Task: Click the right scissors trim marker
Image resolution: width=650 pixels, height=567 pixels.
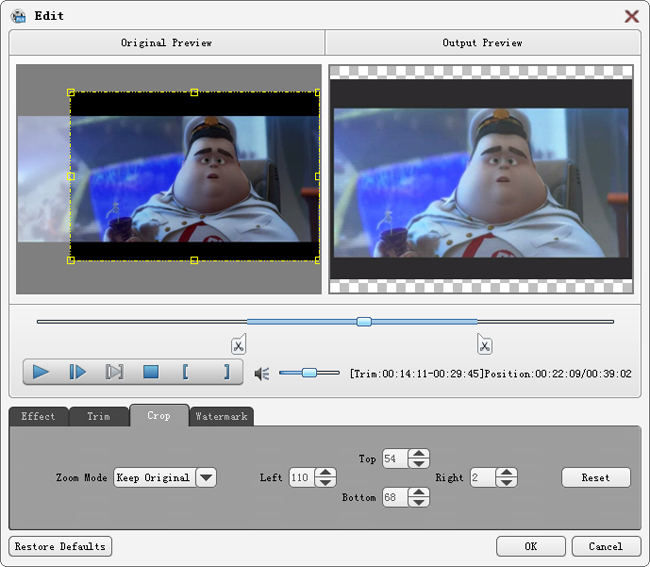Action: pyautogui.click(x=485, y=344)
